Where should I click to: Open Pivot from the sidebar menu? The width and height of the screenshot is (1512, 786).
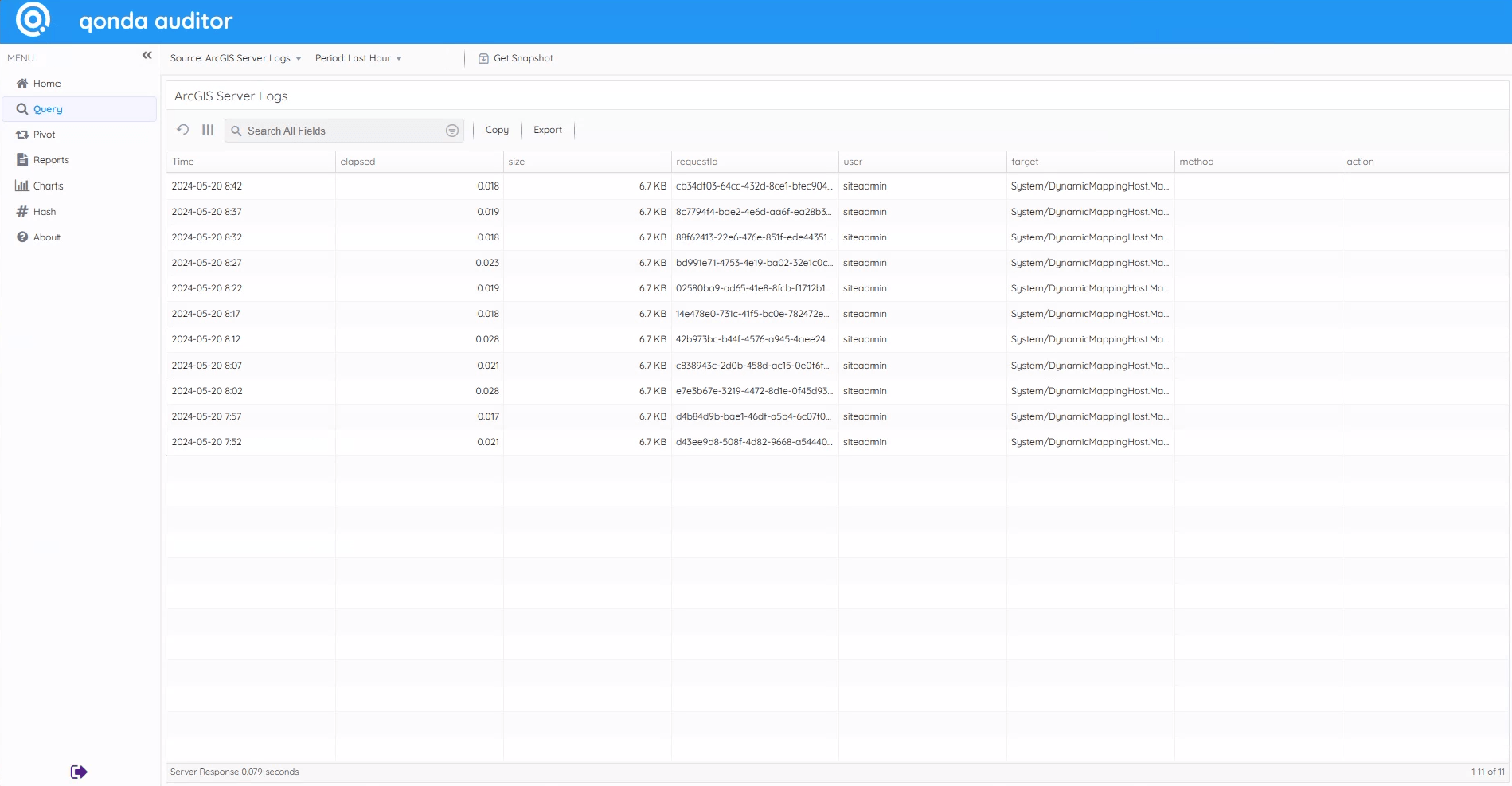click(x=44, y=135)
